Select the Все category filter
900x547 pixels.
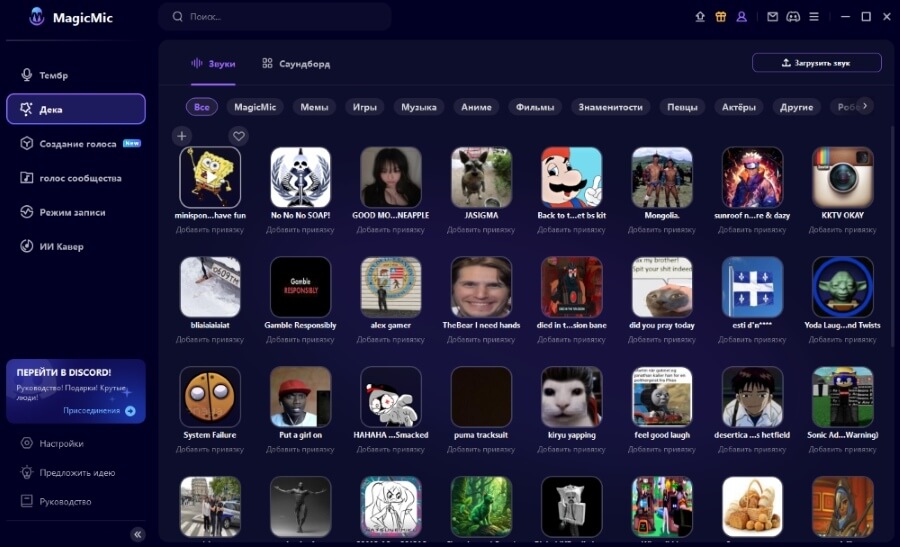point(201,107)
